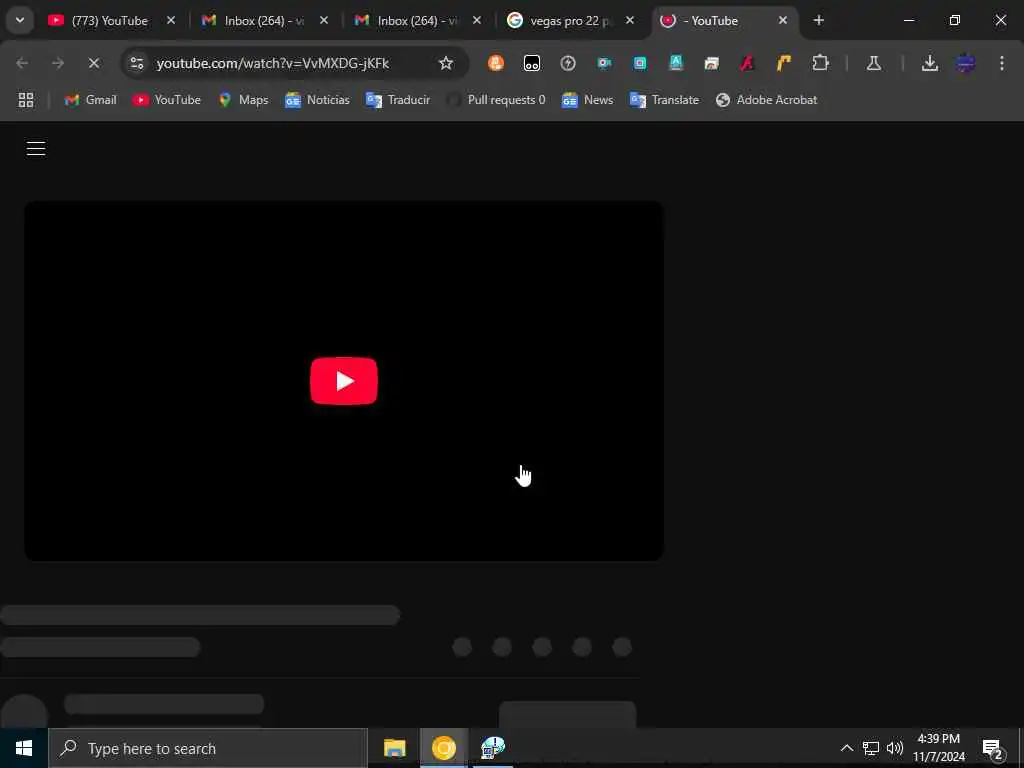Open the yellow arrow-shaped extension icon
This screenshot has width=1024, height=768.
click(784, 63)
